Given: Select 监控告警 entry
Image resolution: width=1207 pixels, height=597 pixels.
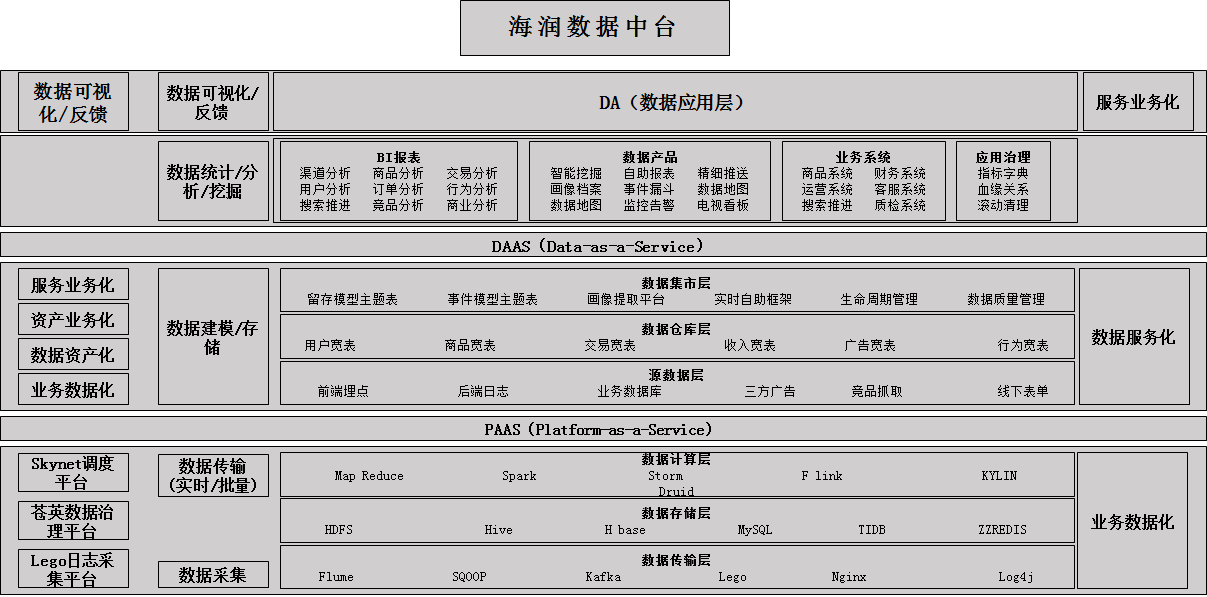Looking at the screenshot, I should 649,205.
